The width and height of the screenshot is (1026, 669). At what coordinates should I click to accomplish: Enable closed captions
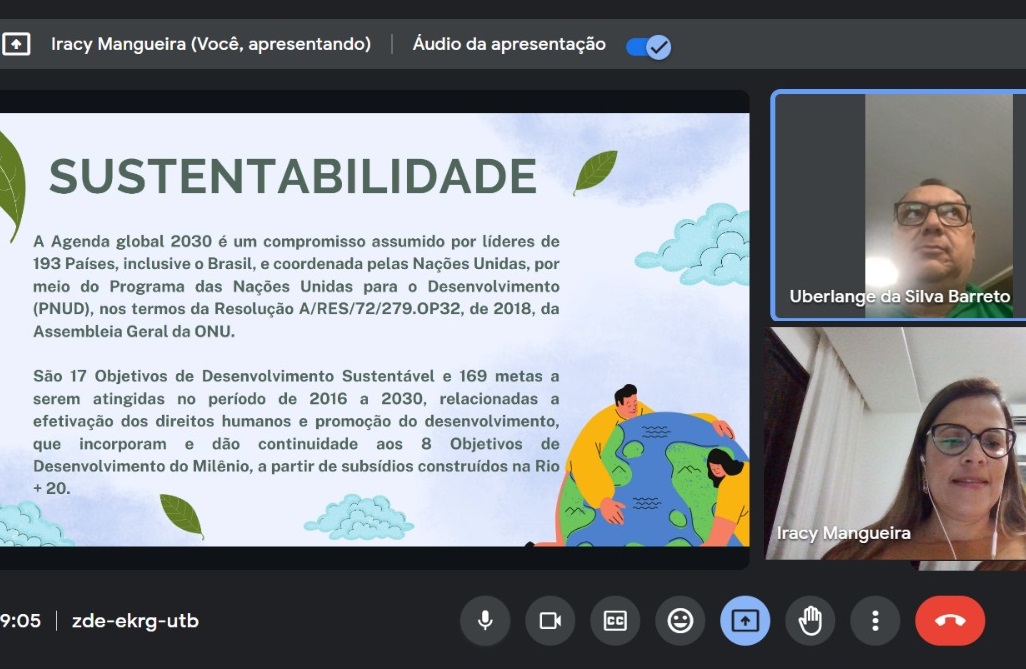[615, 621]
